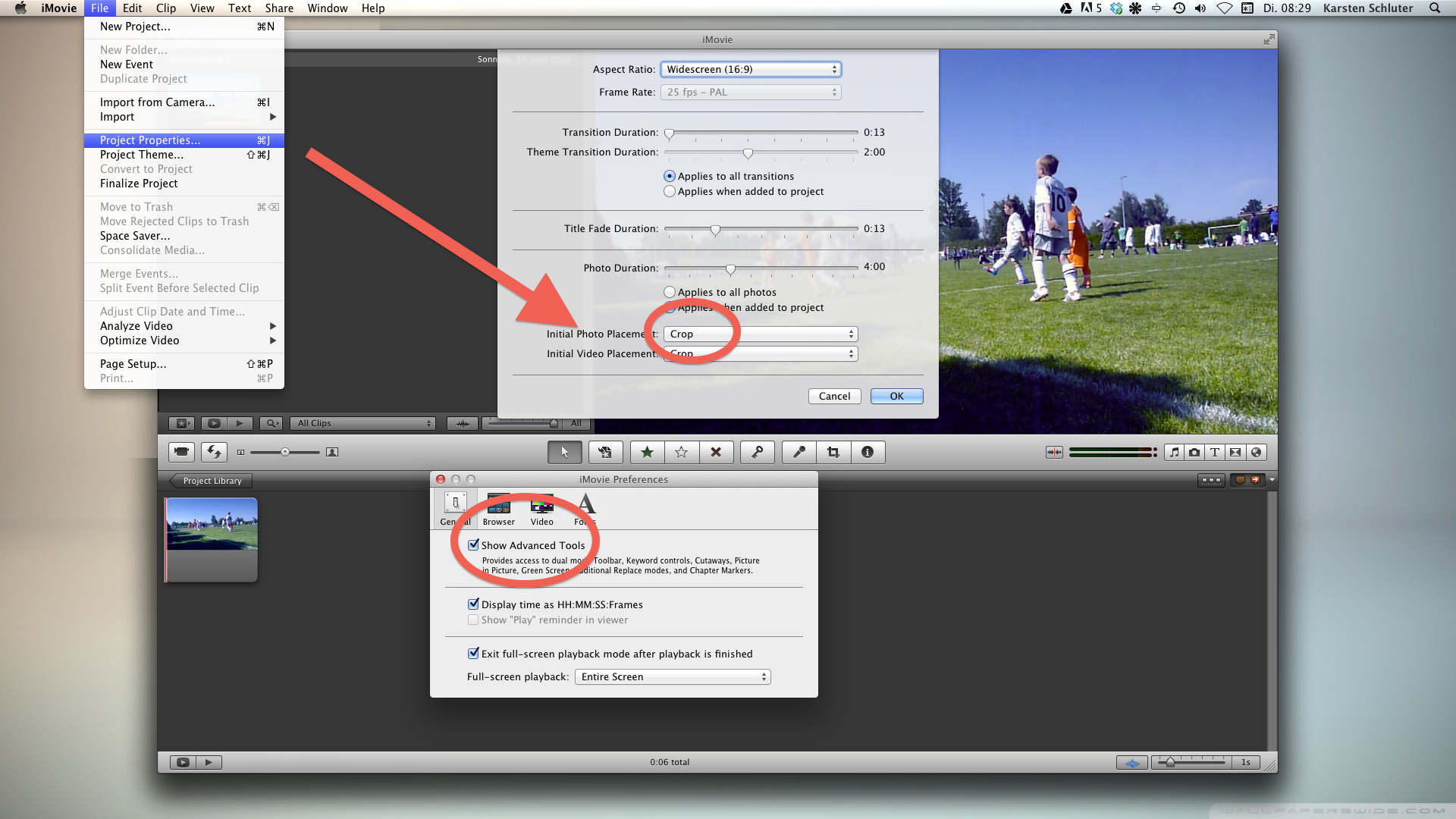Select Applies to all photos radio button

point(670,292)
